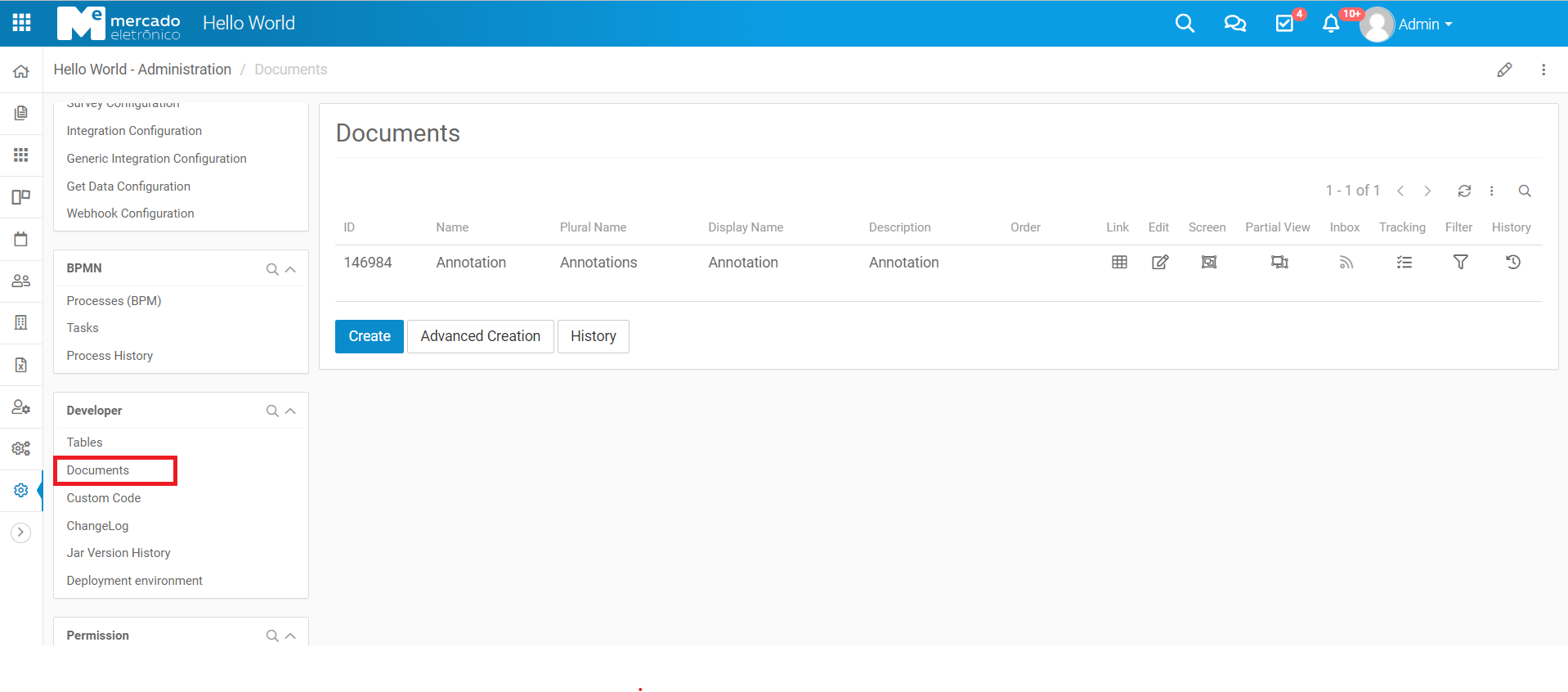Collapse the Developer panel

290,411
